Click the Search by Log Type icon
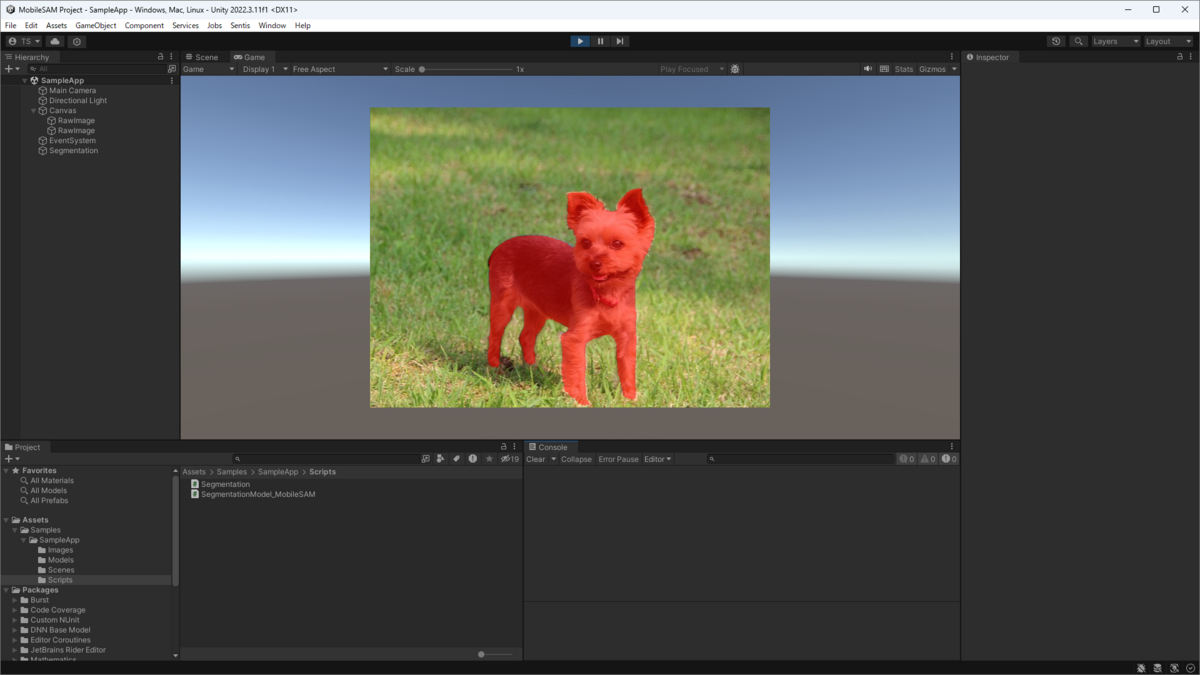Image resolution: width=1200 pixels, height=675 pixels. pyautogui.click(x=473, y=459)
